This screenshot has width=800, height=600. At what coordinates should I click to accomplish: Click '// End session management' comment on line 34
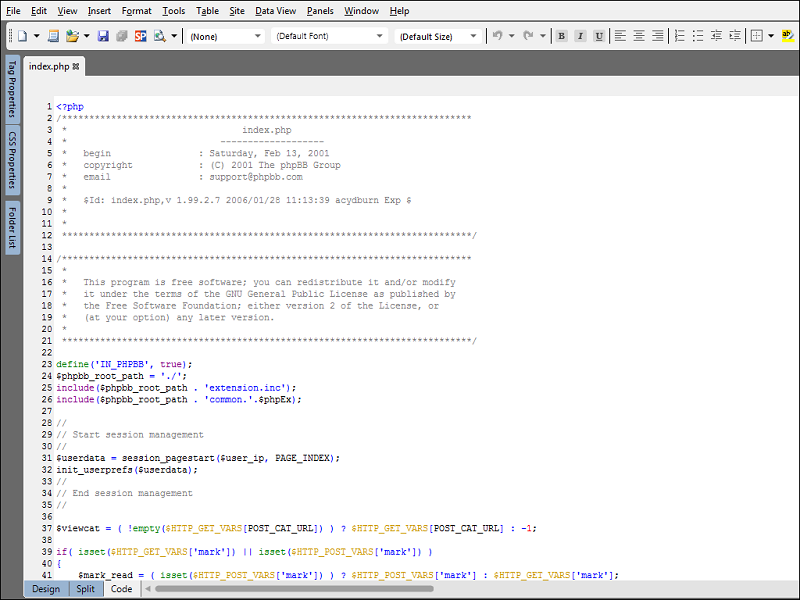click(x=124, y=493)
